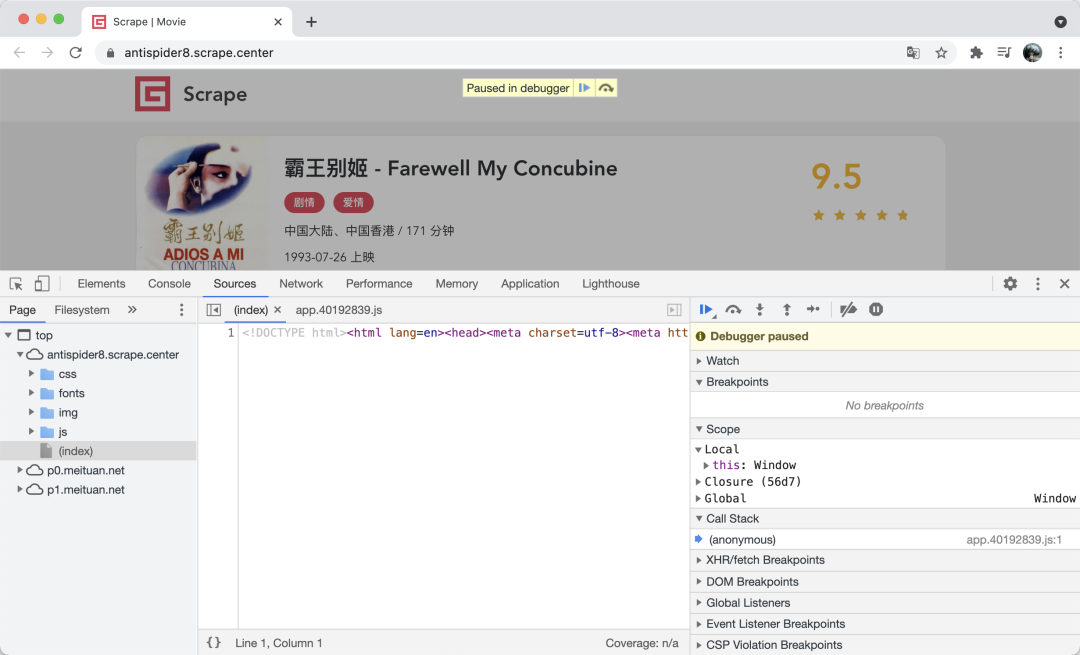This screenshot has width=1080, height=655.
Task: Select the (anonymous) call stack frame
Action: (x=741, y=540)
